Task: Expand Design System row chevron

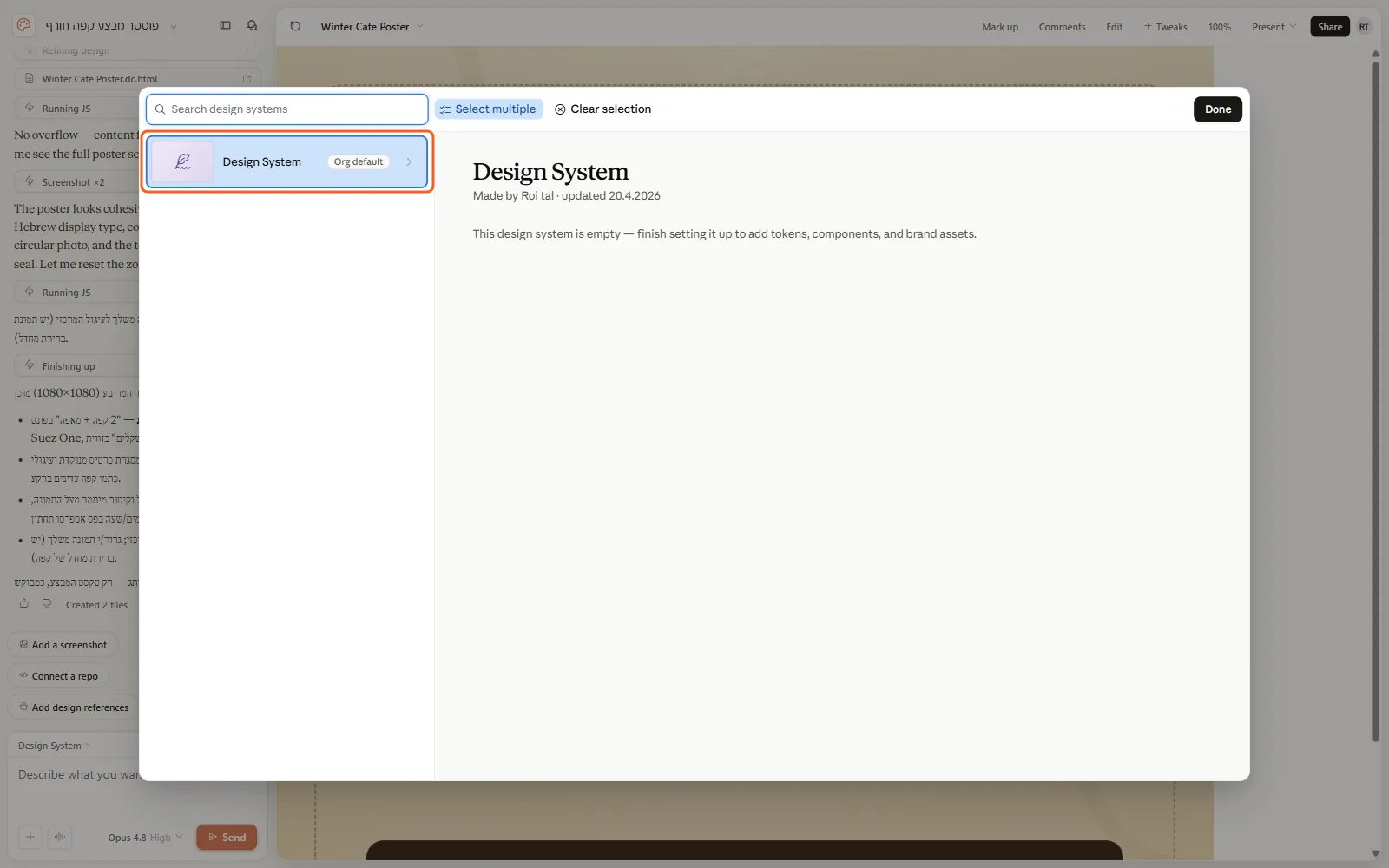Action: [x=409, y=162]
